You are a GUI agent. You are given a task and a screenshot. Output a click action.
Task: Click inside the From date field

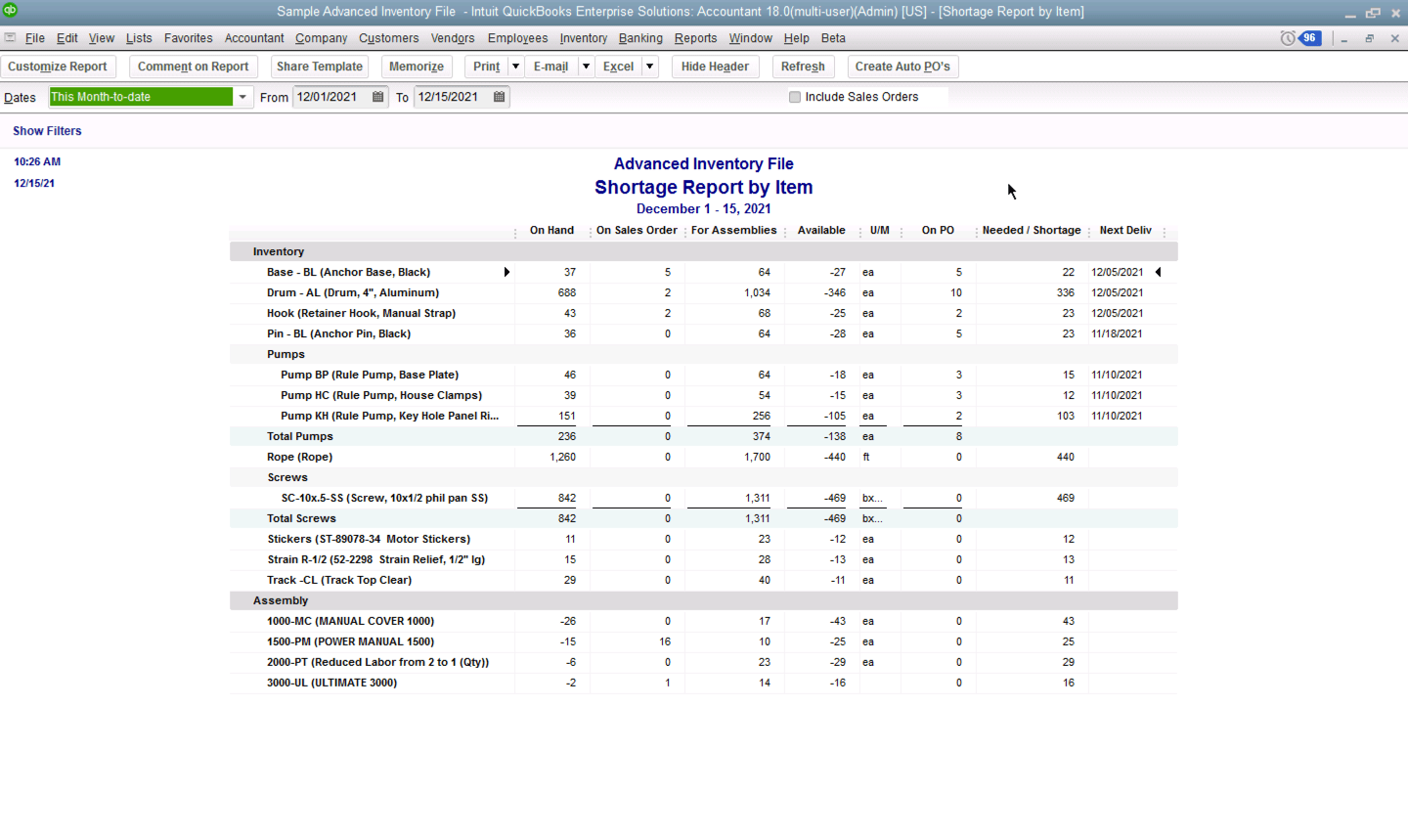point(329,97)
